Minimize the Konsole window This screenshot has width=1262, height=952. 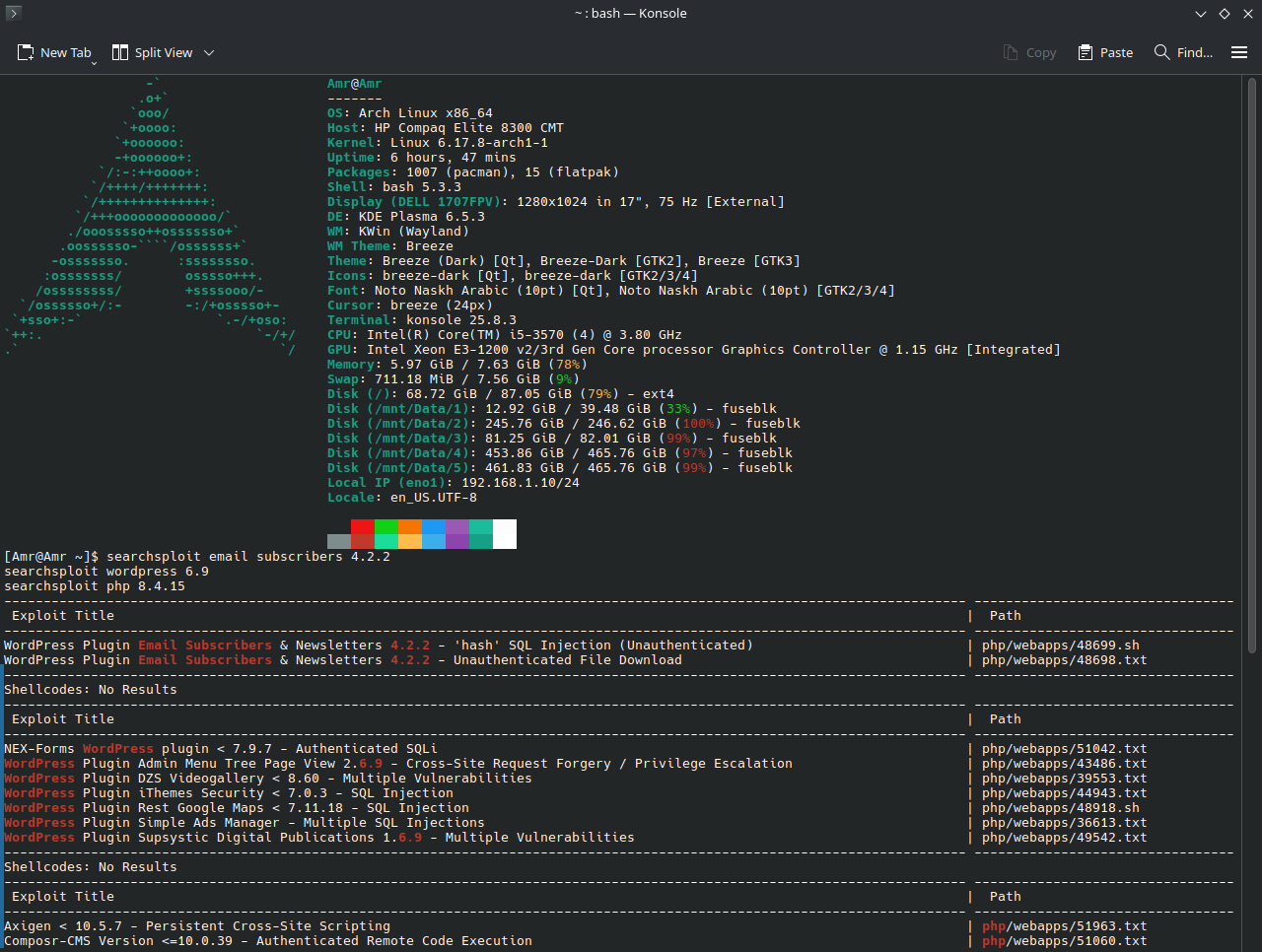point(1200,14)
